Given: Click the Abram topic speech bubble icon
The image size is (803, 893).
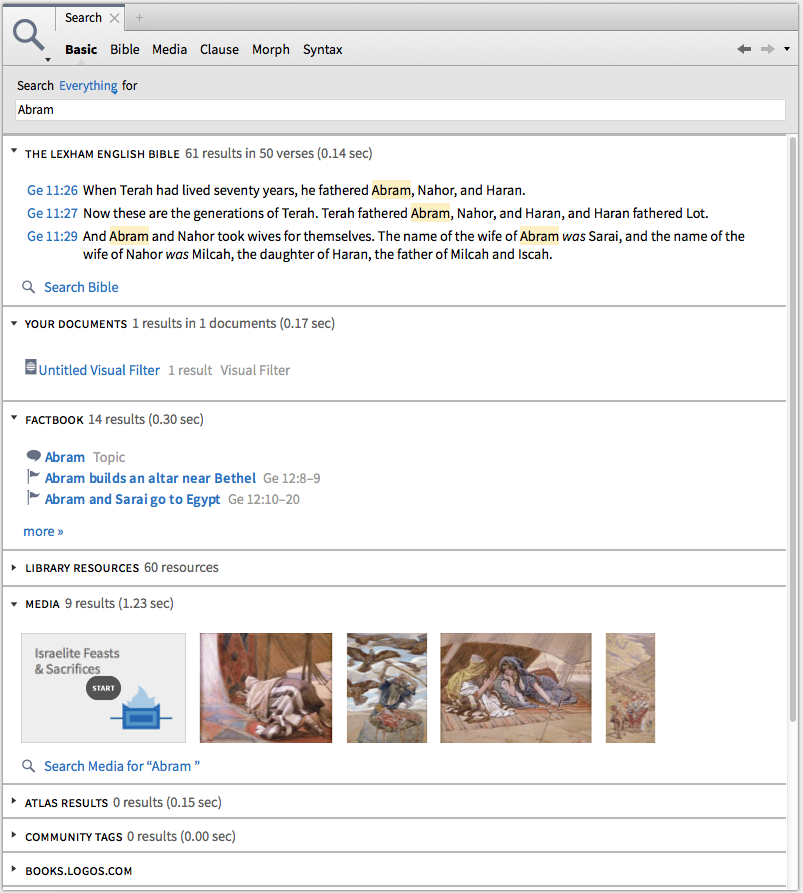Looking at the screenshot, I should click(x=33, y=457).
